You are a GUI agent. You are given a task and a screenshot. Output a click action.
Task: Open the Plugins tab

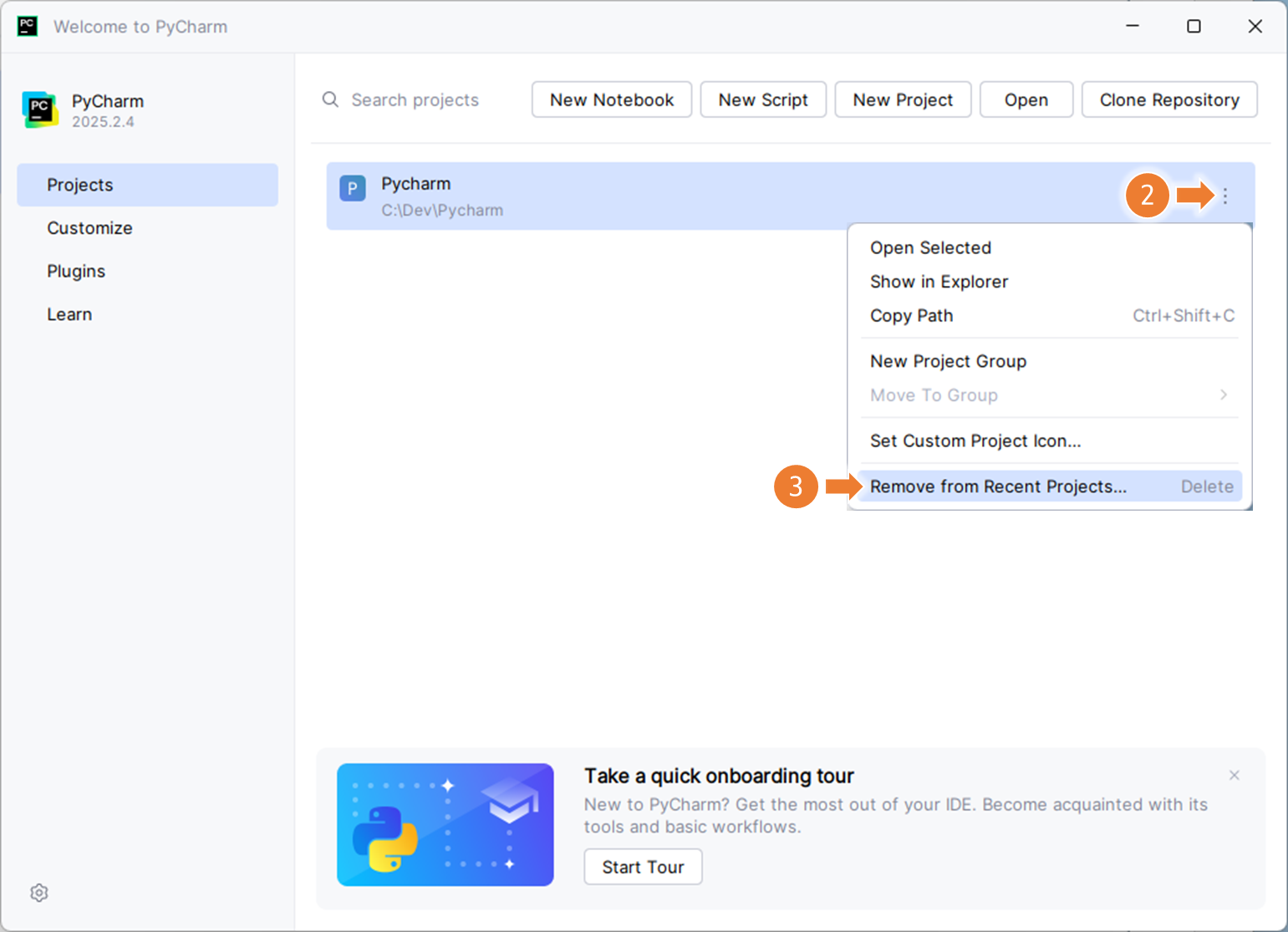pyautogui.click(x=148, y=272)
